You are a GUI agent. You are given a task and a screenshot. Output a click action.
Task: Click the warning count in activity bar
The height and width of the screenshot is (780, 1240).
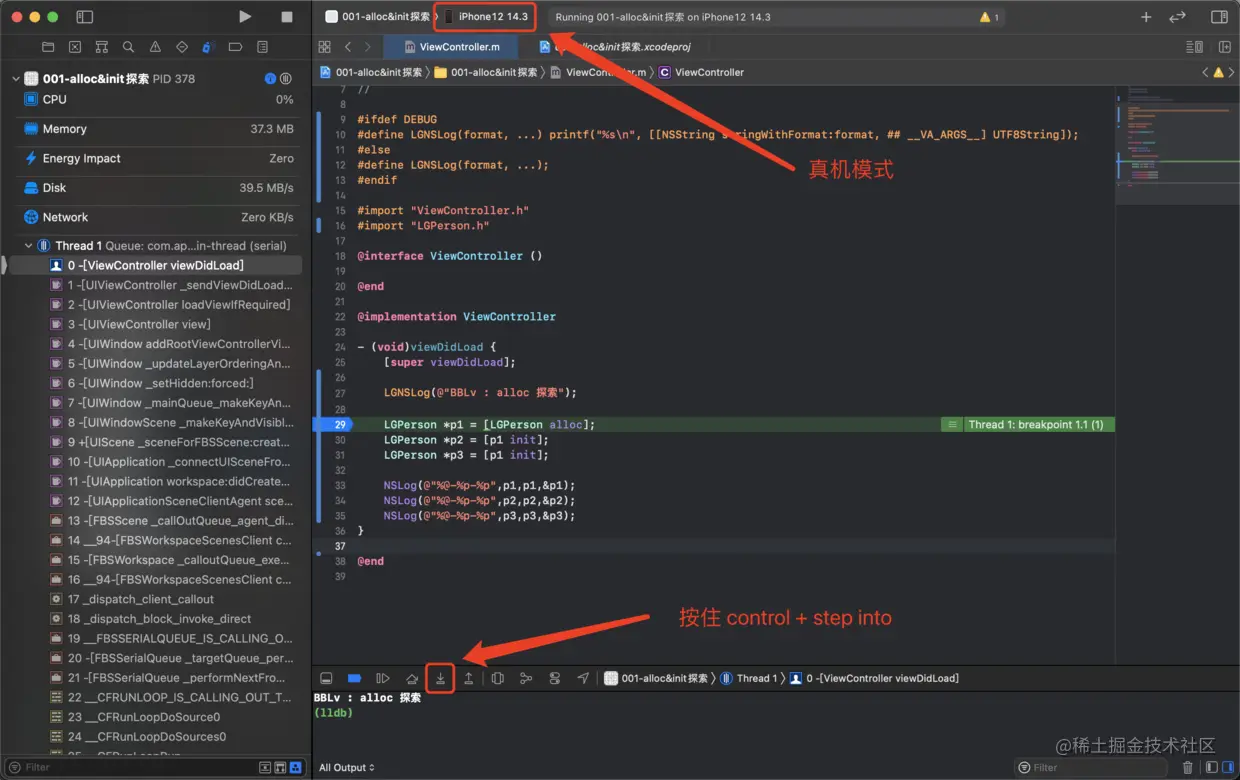click(989, 17)
